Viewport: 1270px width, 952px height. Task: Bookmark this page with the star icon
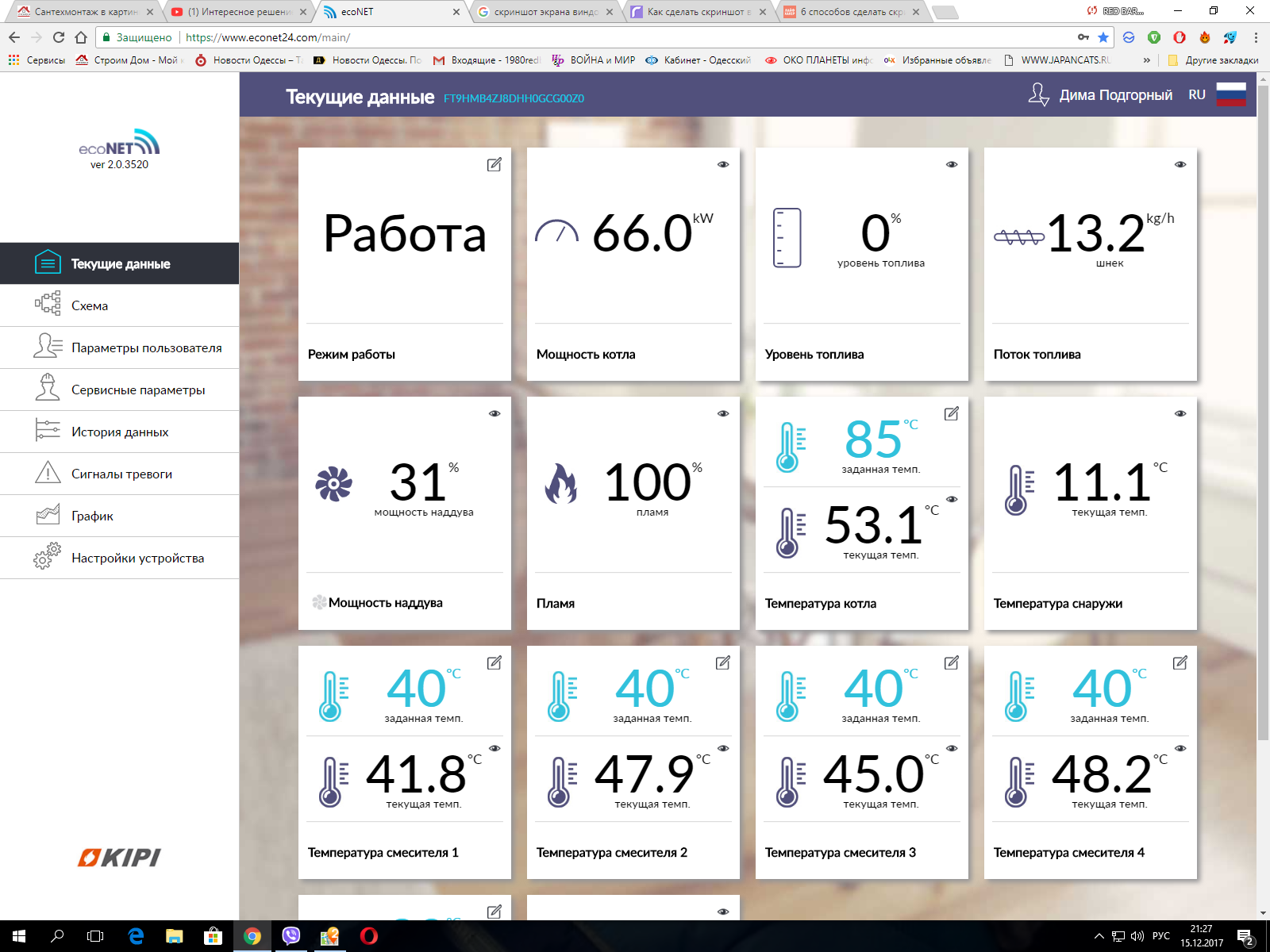tap(1103, 37)
